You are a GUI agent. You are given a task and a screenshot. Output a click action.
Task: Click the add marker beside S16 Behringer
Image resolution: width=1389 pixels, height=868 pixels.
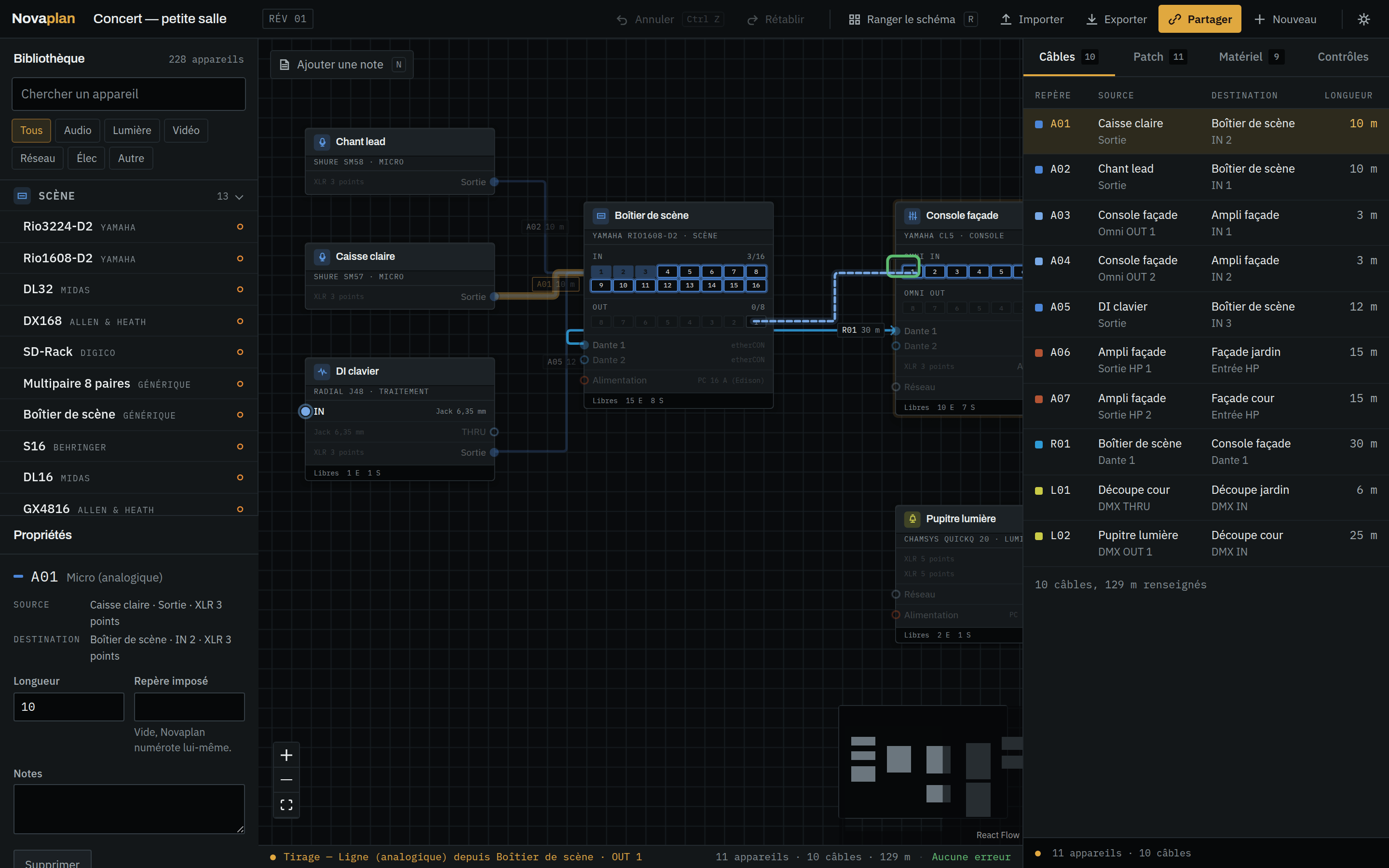click(240, 447)
